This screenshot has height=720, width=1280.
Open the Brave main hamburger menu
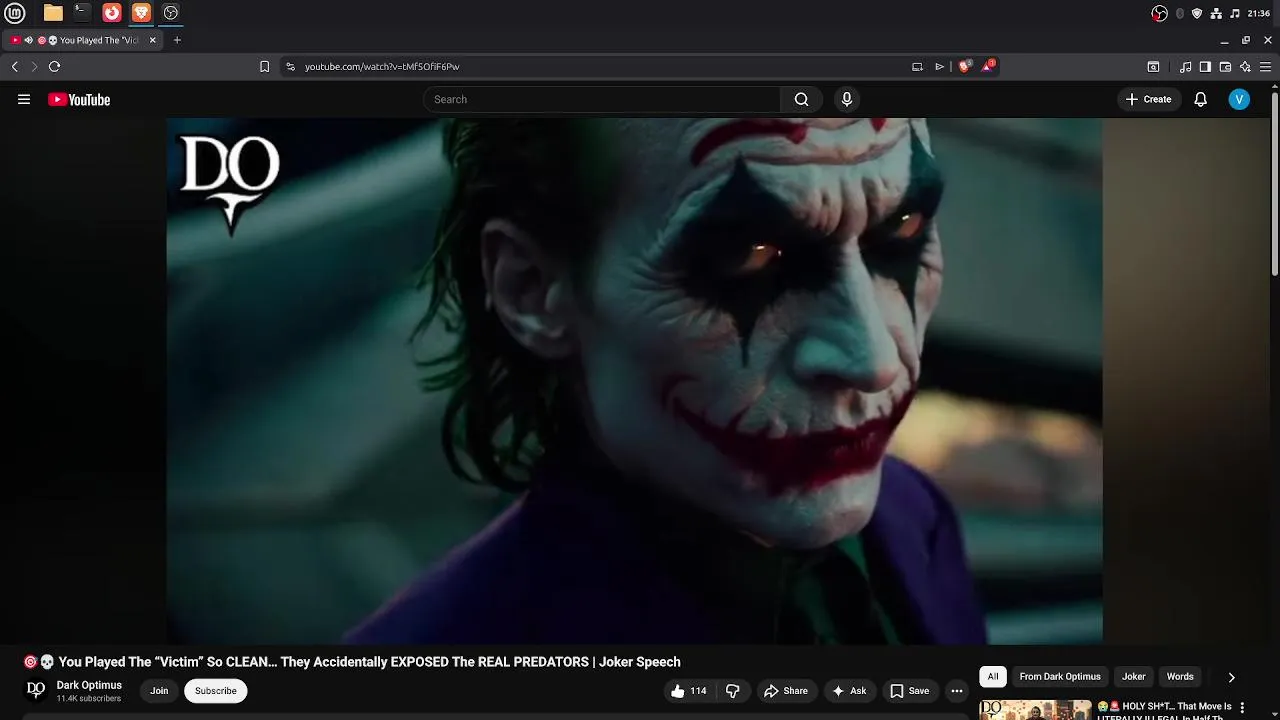coord(1267,66)
